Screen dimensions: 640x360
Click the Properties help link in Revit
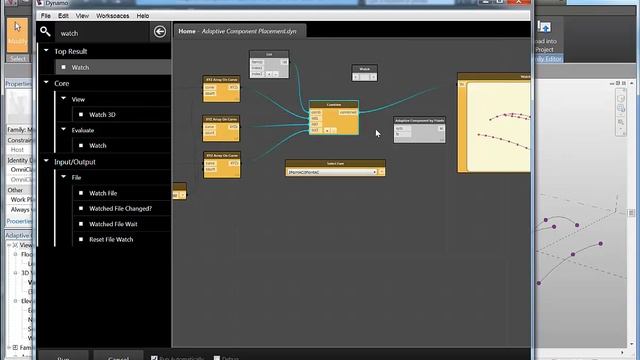pos(19,221)
